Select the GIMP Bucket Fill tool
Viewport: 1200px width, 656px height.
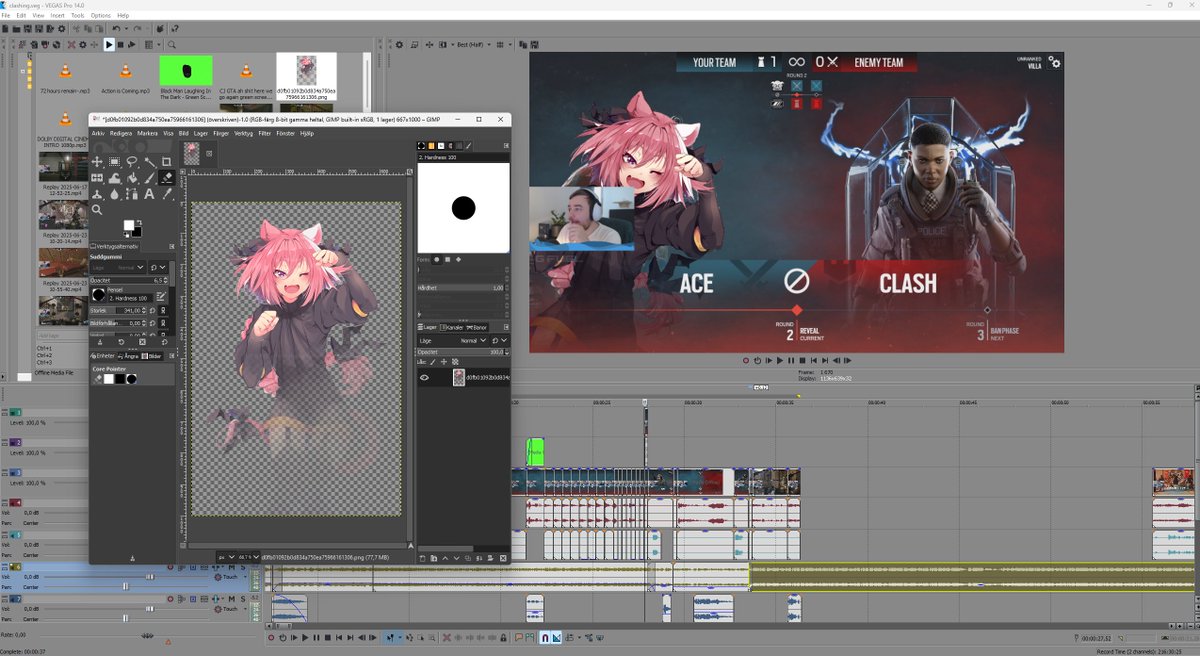[132, 178]
